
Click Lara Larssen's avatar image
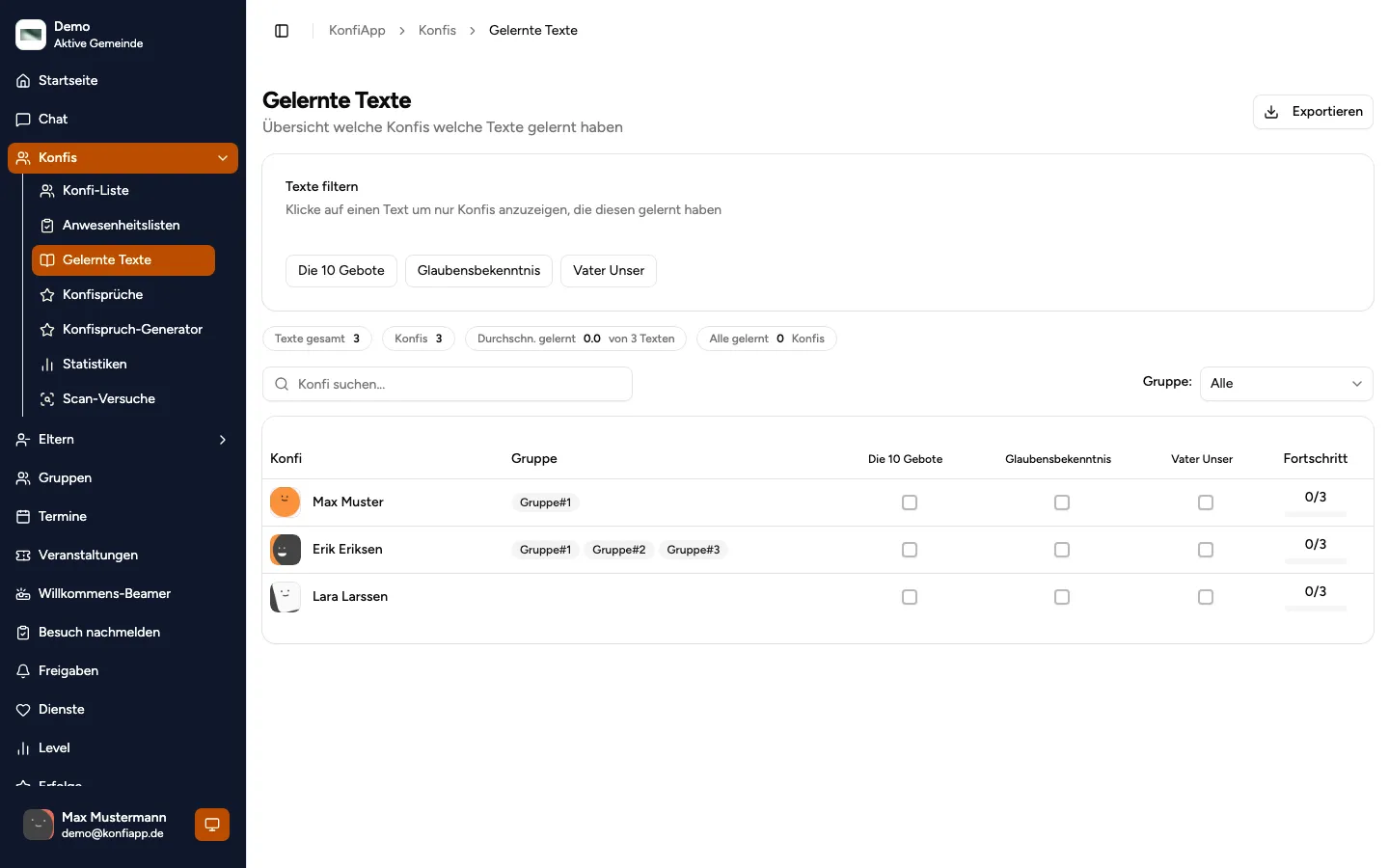[x=286, y=597]
